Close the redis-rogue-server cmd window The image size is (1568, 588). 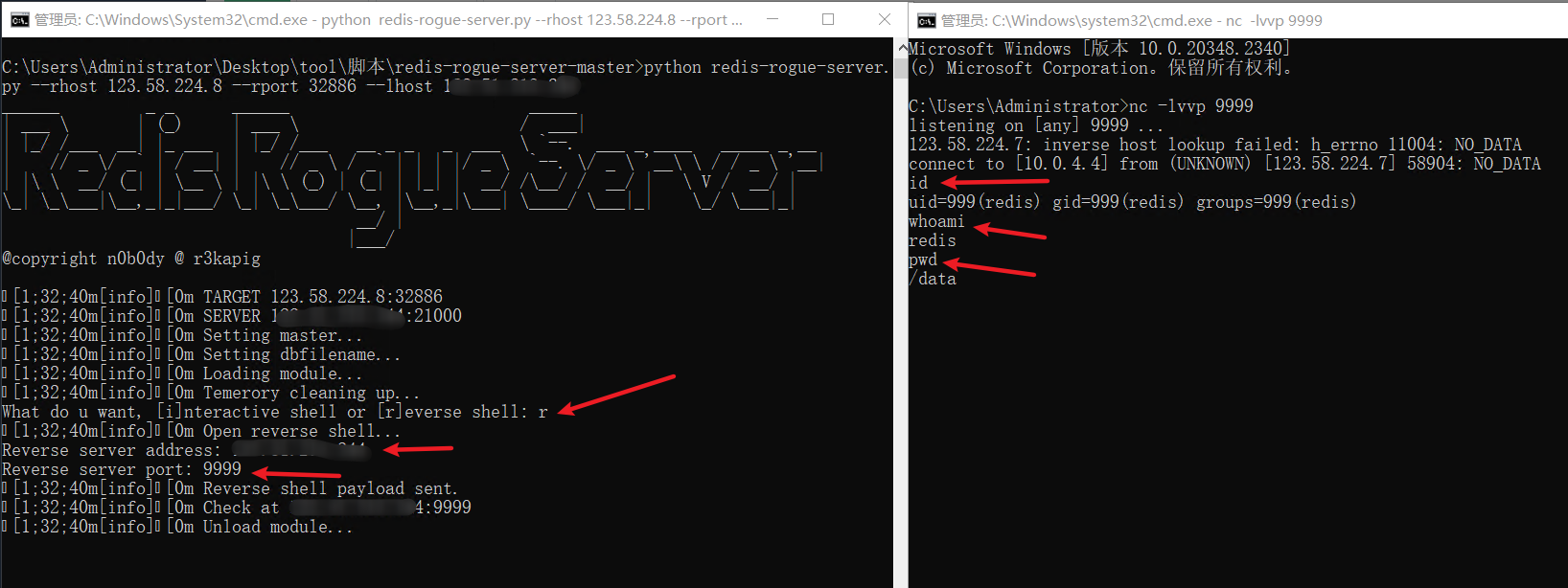884,19
